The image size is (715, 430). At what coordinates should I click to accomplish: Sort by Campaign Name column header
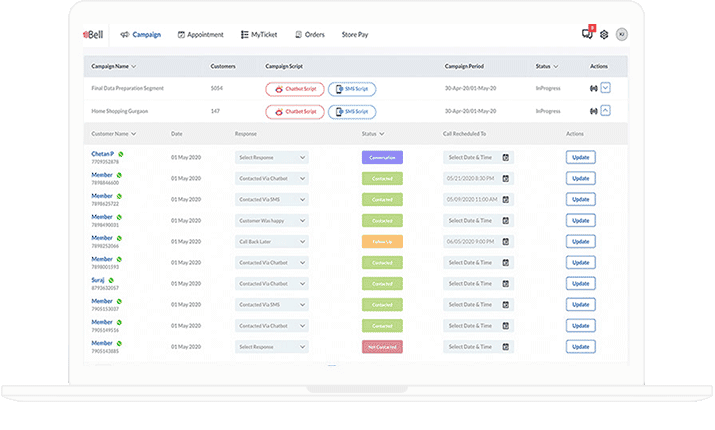pyautogui.click(x=114, y=66)
